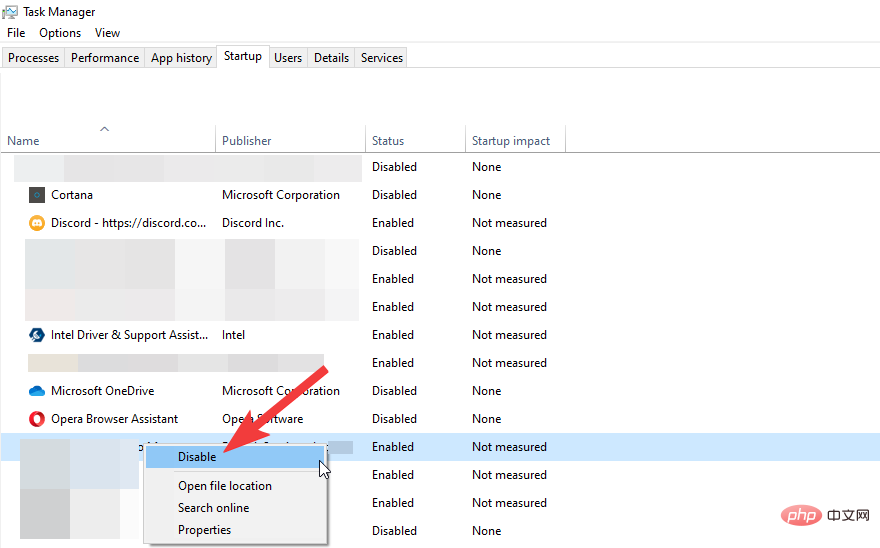Open the File menu

pos(16,33)
